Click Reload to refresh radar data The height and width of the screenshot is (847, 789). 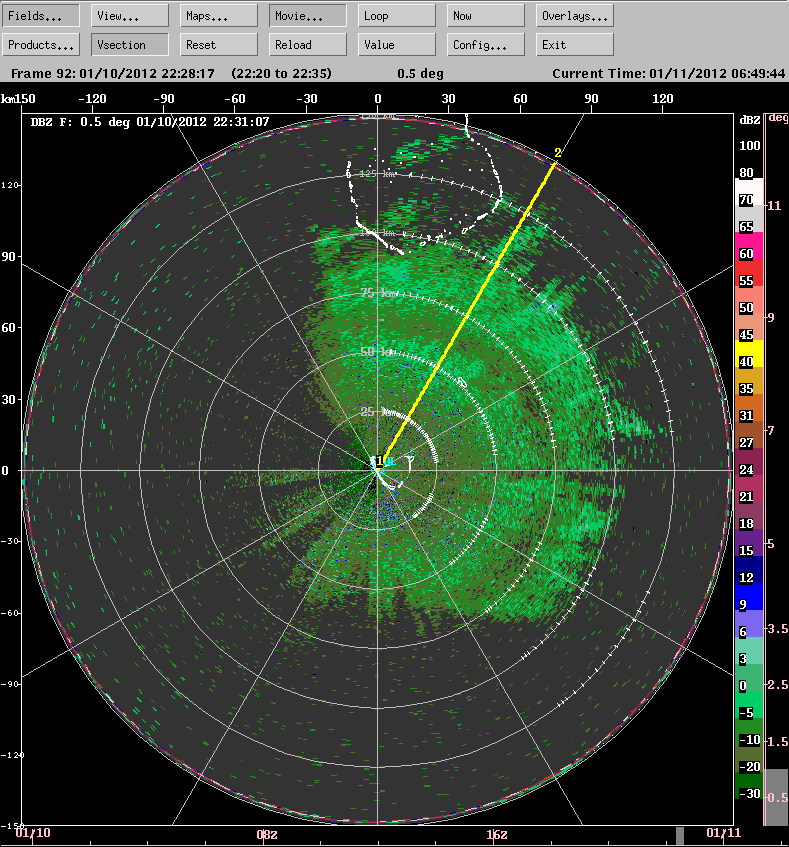[x=308, y=44]
